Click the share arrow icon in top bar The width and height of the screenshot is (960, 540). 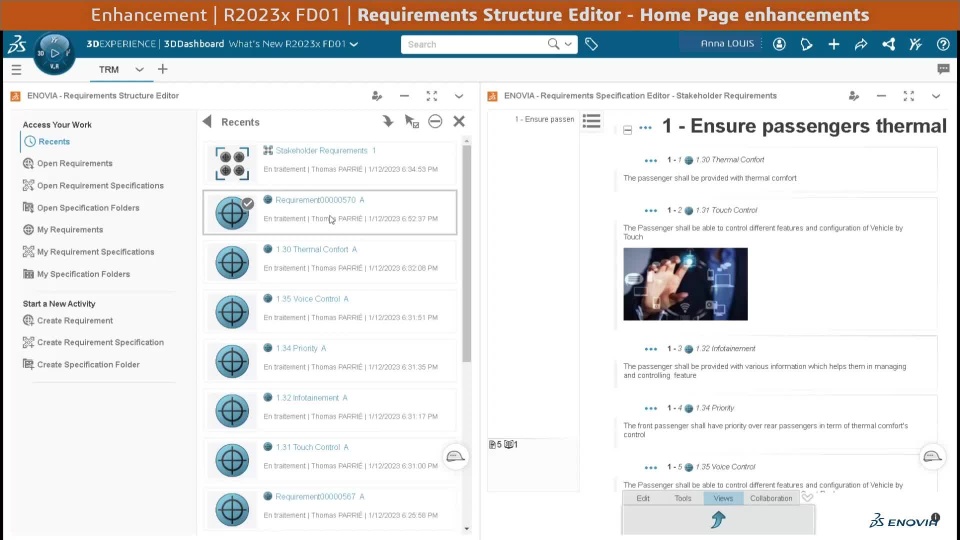[861, 44]
